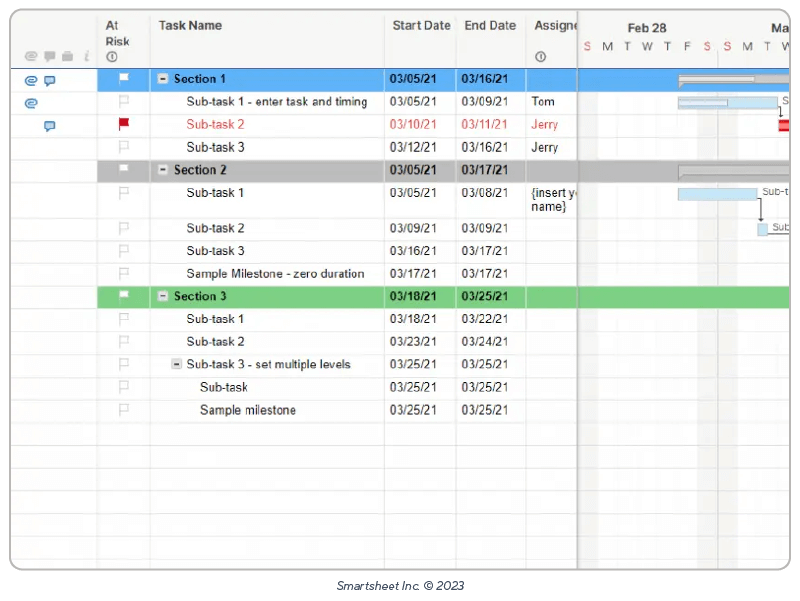Click the attachment paperclip icon in the header

click(30, 56)
